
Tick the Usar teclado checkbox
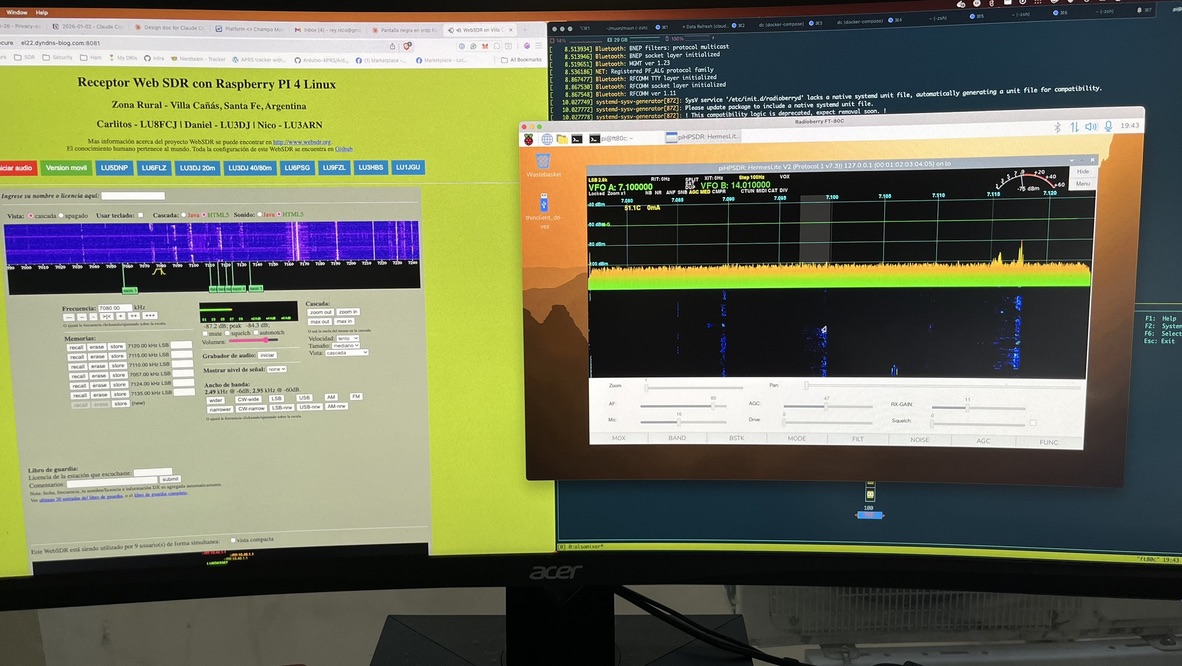coord(140,215)
